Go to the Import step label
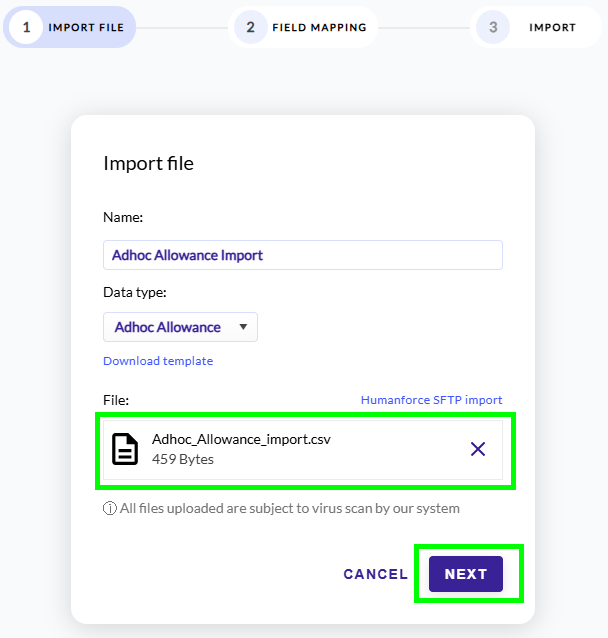 click(552, 27)
